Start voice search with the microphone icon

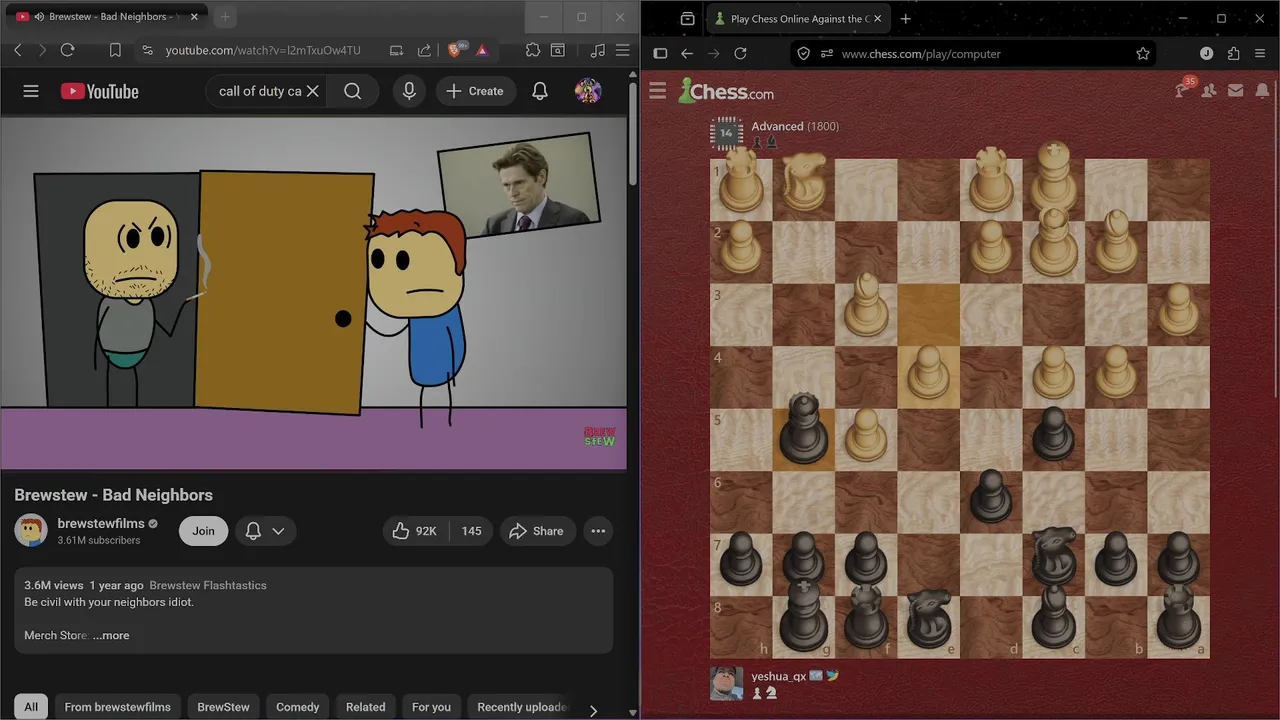409,91
